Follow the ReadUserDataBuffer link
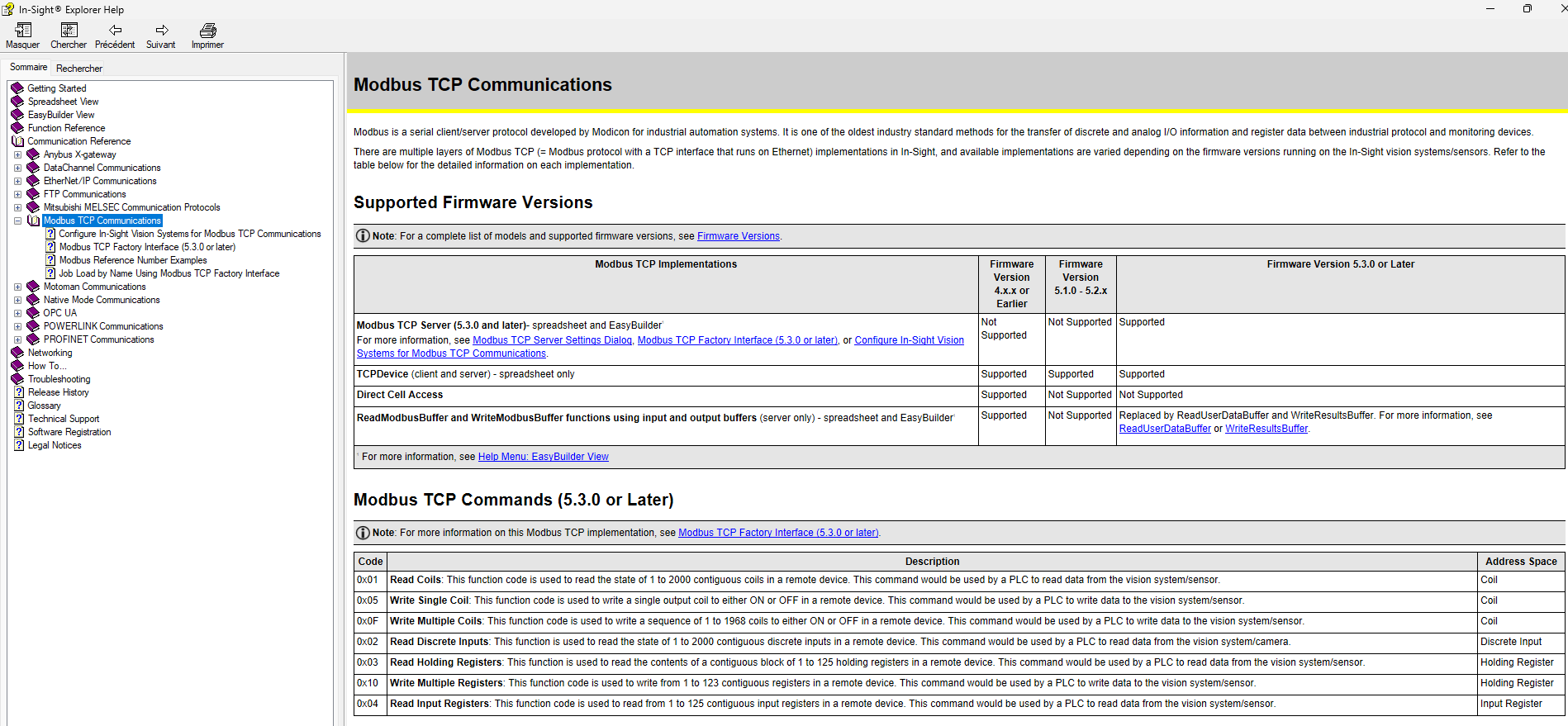 tap(1164, 429)
